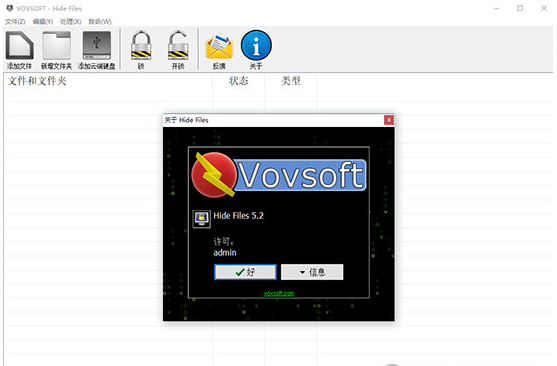This screenshot has width=557, height=366.
Task: Click the Hide Files app icon in the about dialog
Action: click(x=201, y=219)
